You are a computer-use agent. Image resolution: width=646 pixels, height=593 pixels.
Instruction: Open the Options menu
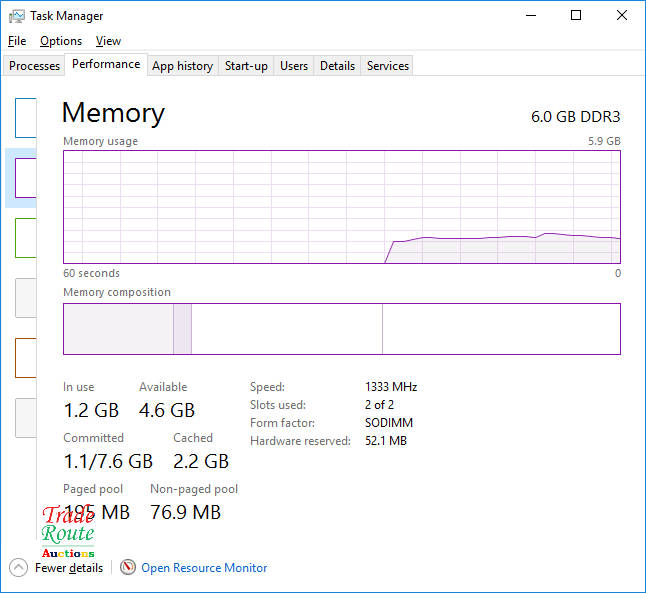61,41
